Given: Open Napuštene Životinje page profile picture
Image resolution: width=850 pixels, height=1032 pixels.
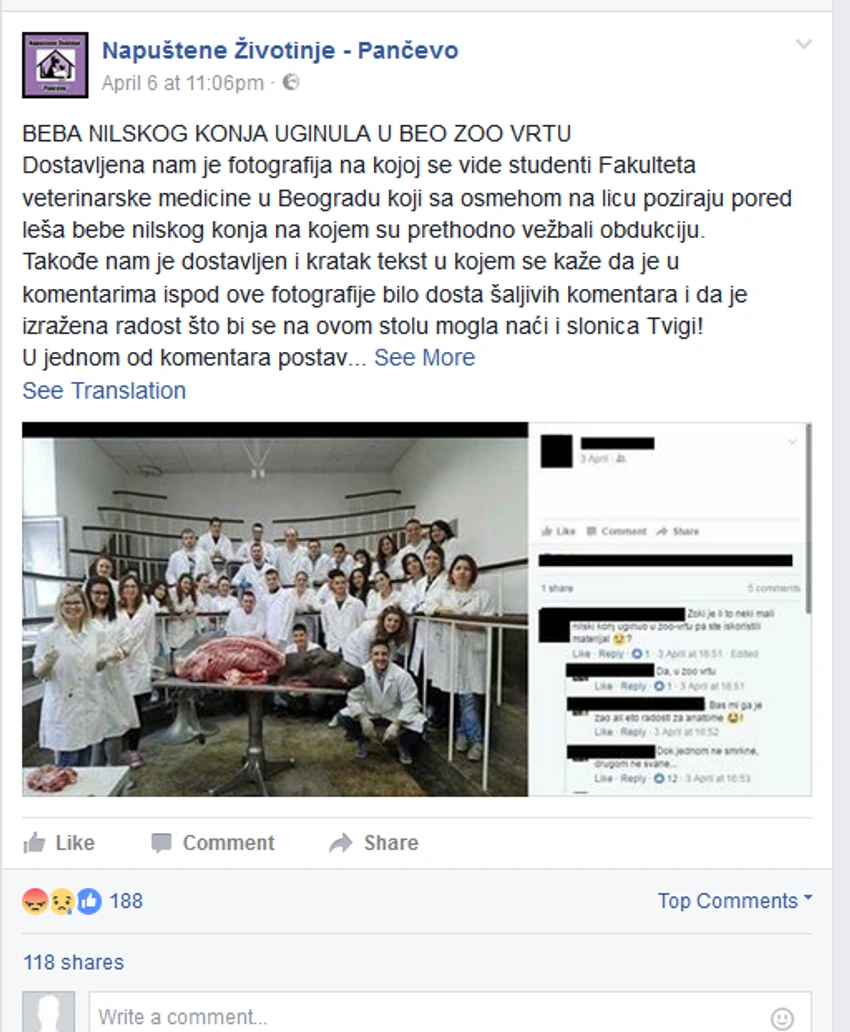Looking at the screenshot, I should pyautogui.click(x=55, y=65).
